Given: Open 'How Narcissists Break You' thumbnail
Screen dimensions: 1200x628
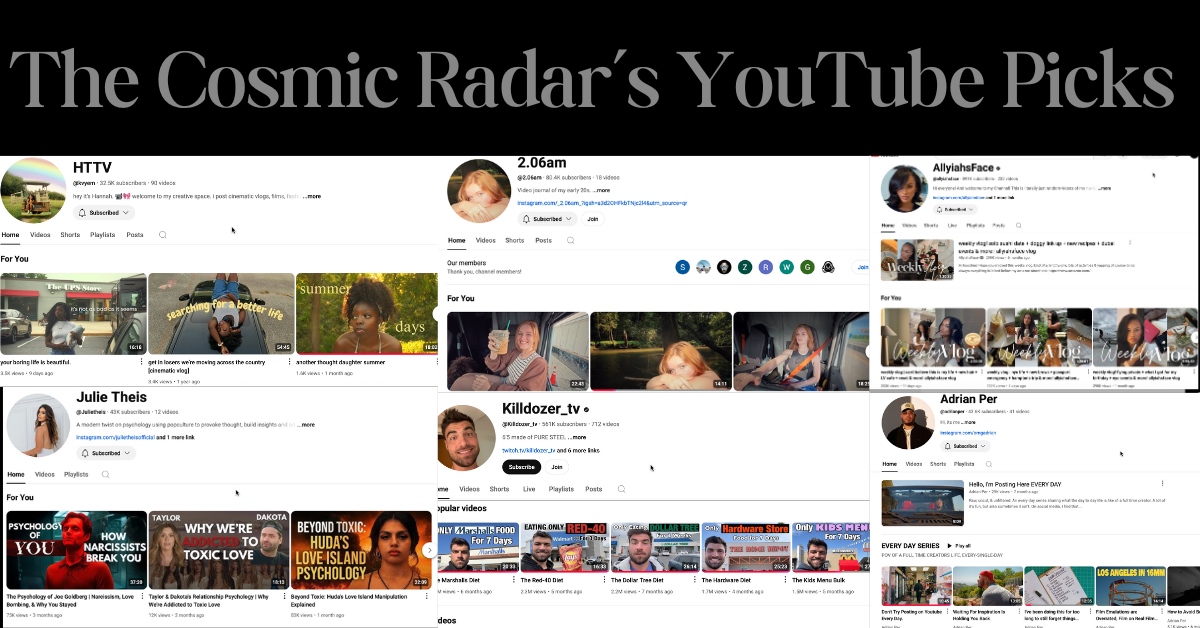Looking at the screenshot, I should tap(76, 550).
